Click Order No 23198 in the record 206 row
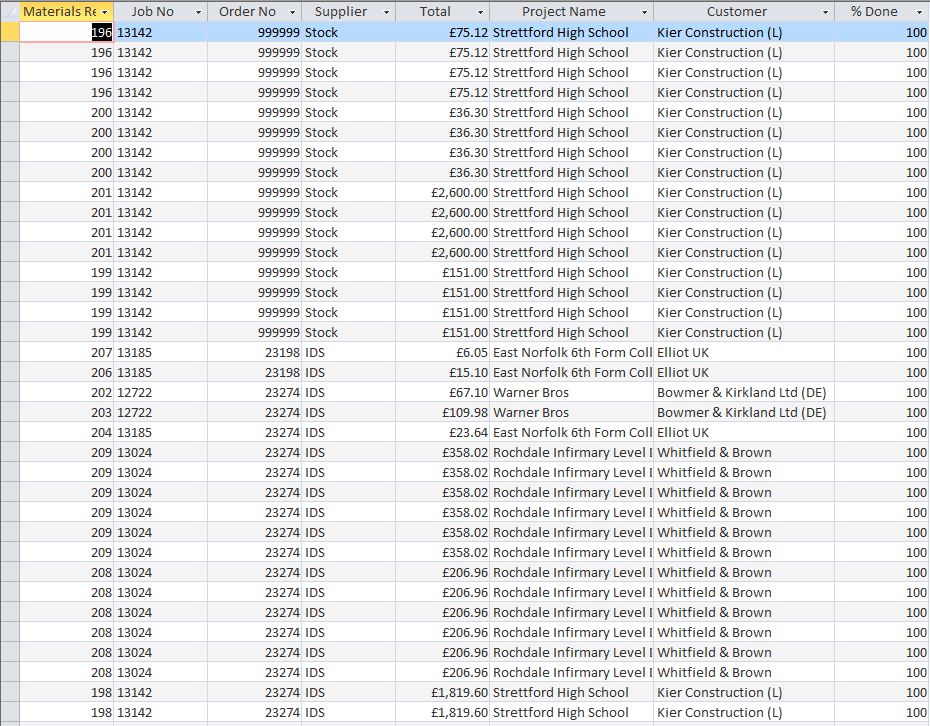Image resolution: width=930 pixels, height=726 pixels. 282,372
